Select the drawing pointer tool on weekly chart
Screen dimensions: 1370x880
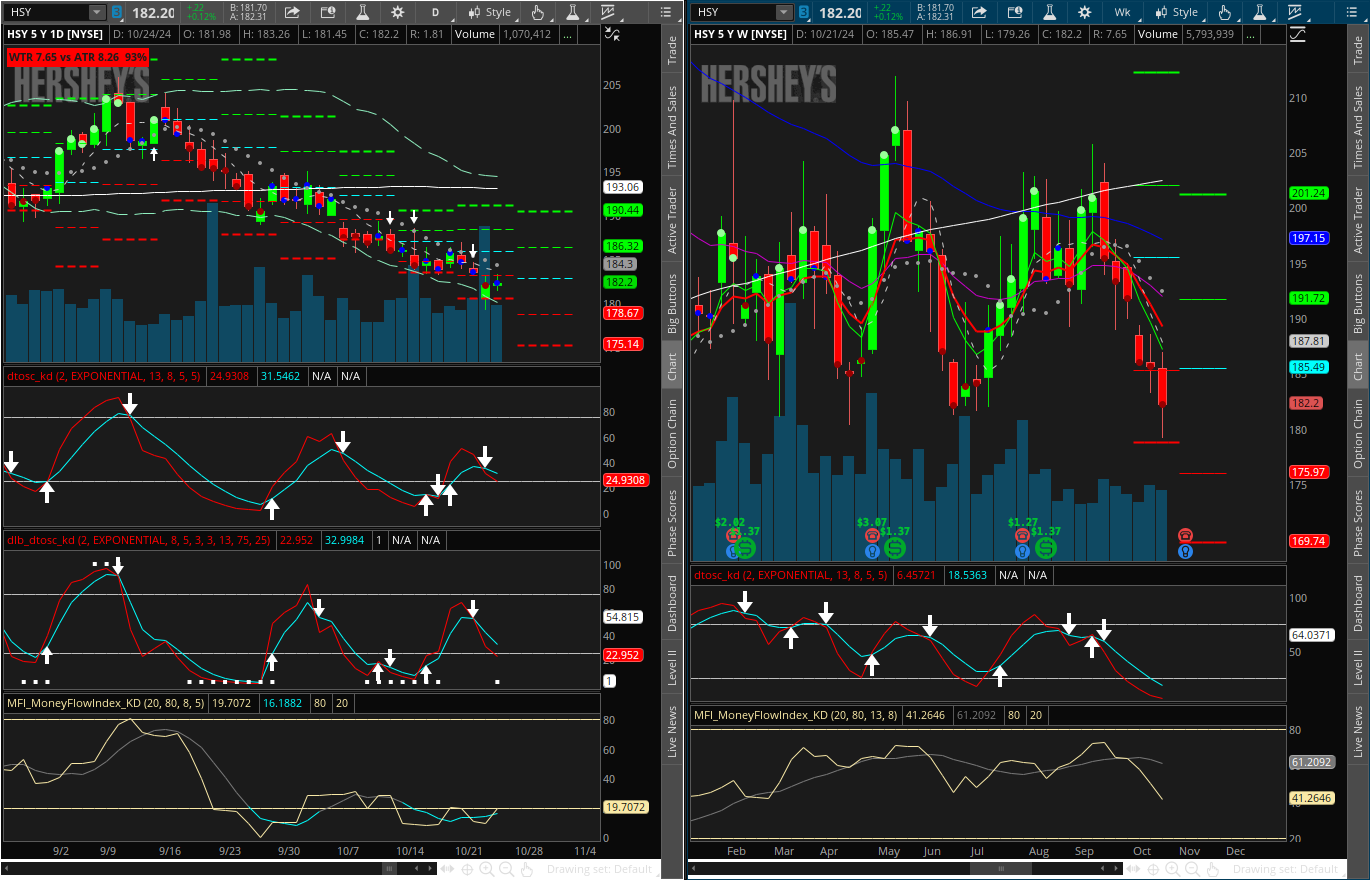click(x=1224, y=12)
